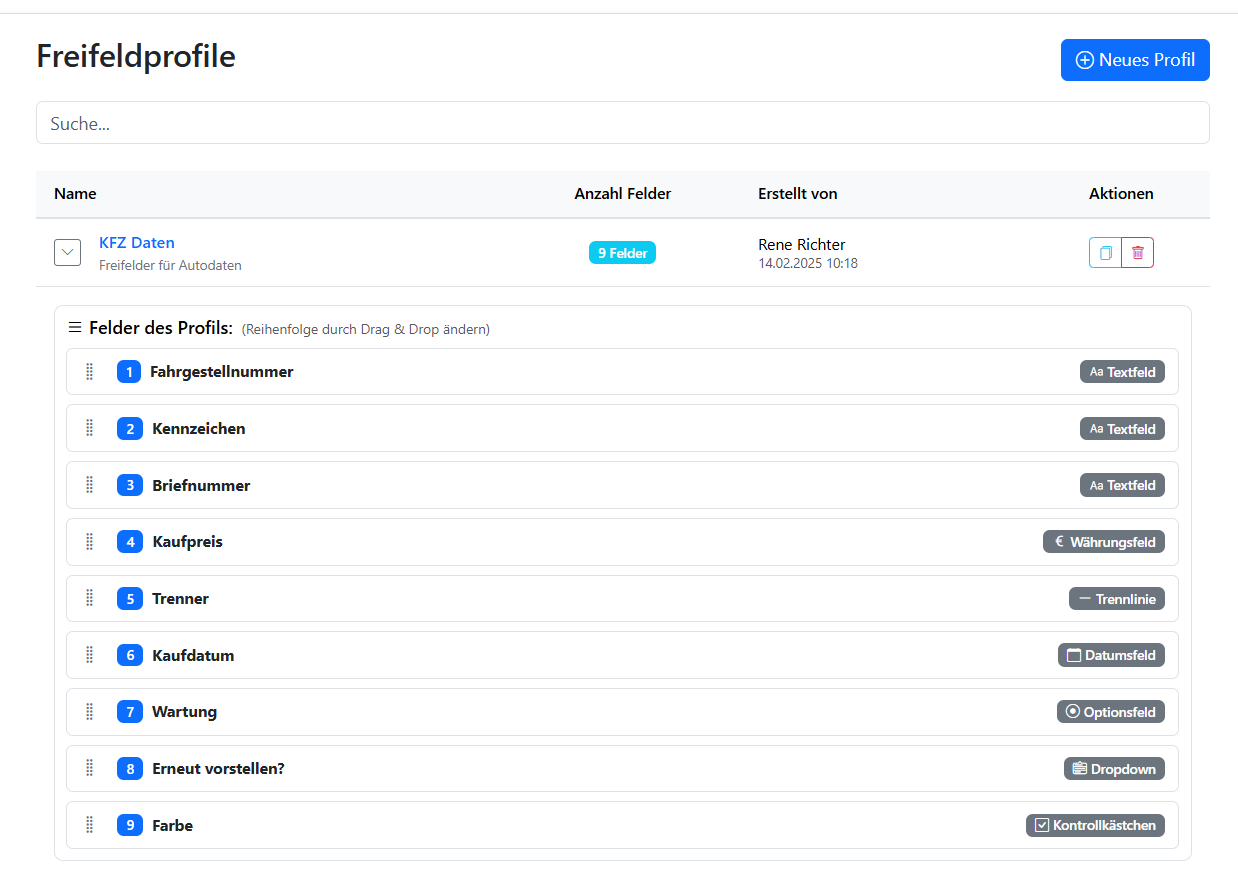The height and width of the screenshot is (878, 1238).
Task: Click the Optionsfeld radio badge
Action: coord(1110,712)
